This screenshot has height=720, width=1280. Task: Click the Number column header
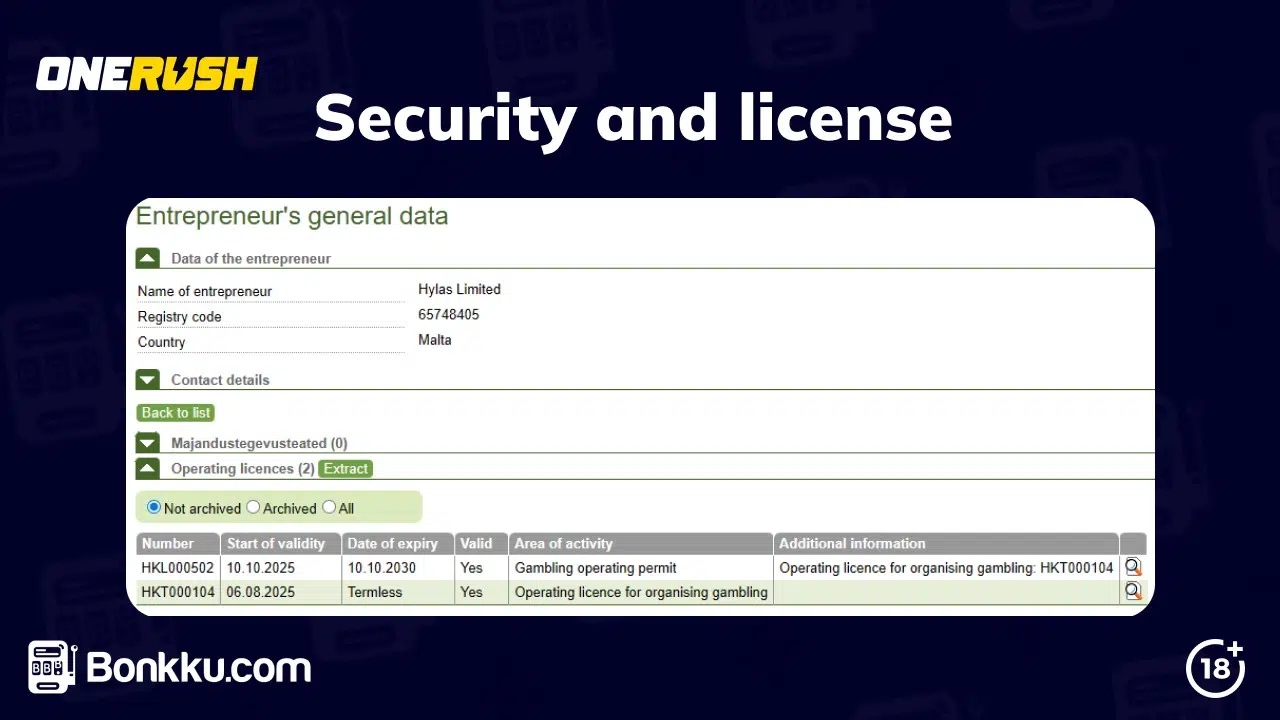[x=177, y=543]
